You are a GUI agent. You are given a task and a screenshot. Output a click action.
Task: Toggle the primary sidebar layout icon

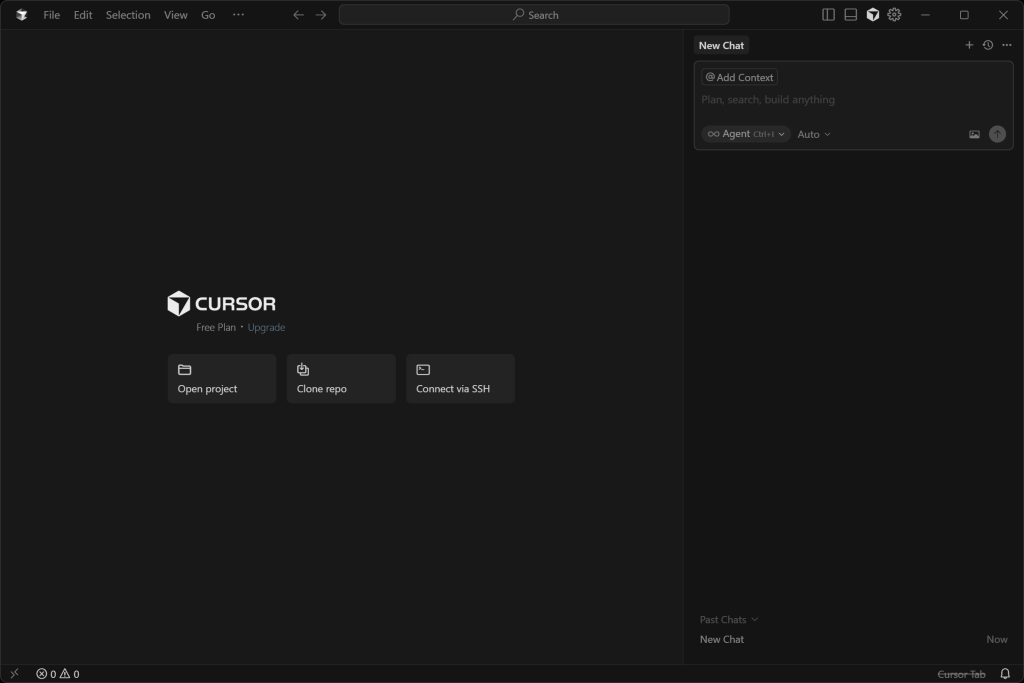pyautogui.click(x=827, y=14)
